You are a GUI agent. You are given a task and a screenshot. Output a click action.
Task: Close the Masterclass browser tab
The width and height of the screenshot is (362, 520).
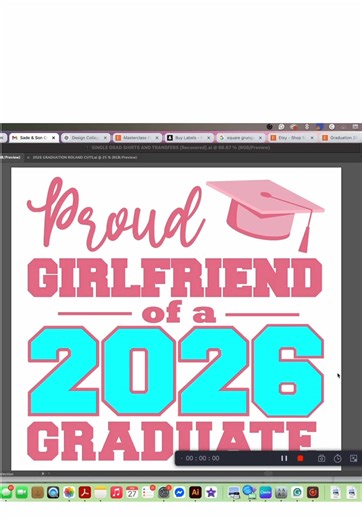157,138
